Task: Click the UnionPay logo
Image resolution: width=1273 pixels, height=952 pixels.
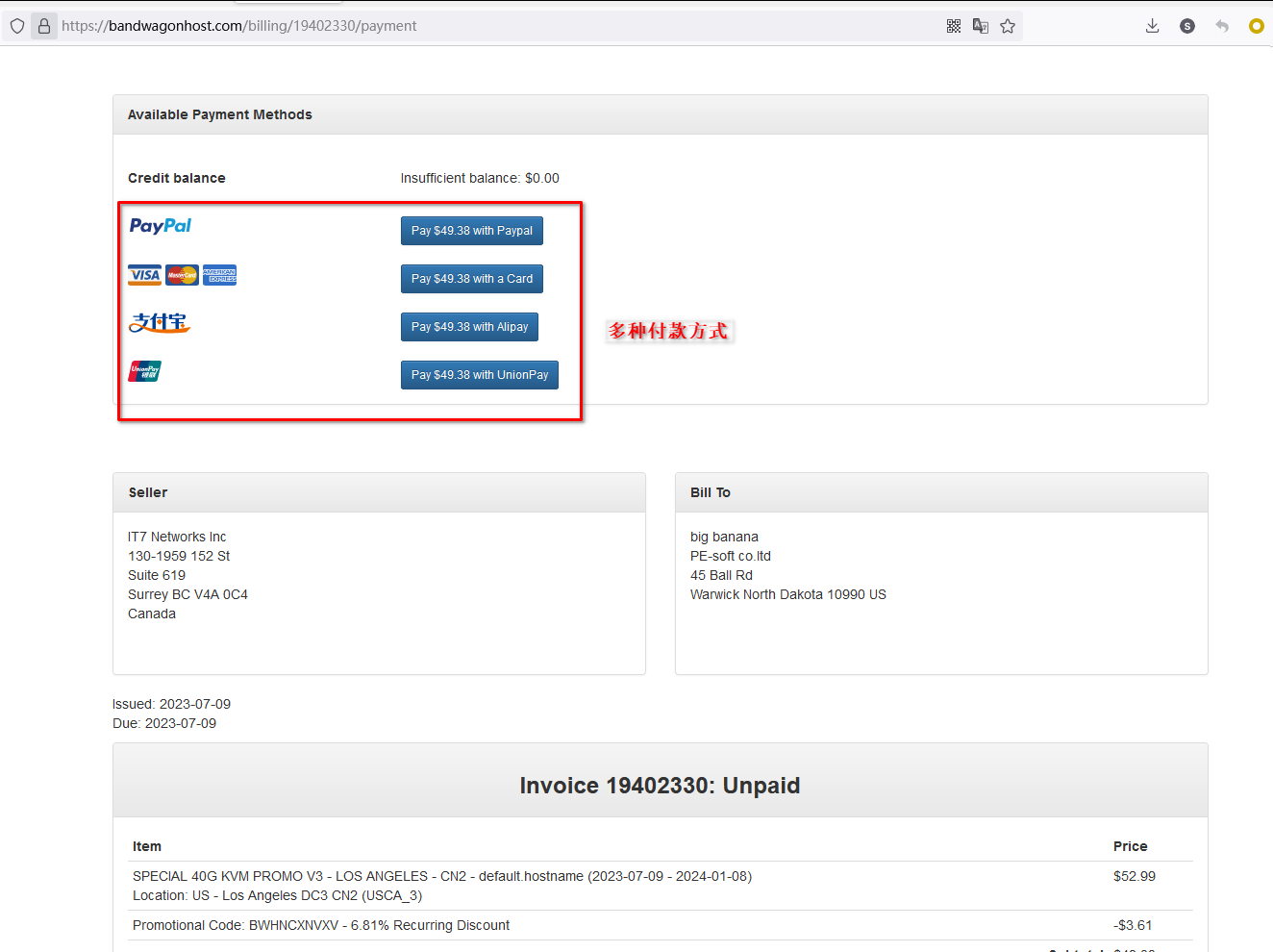Action: 144,371
